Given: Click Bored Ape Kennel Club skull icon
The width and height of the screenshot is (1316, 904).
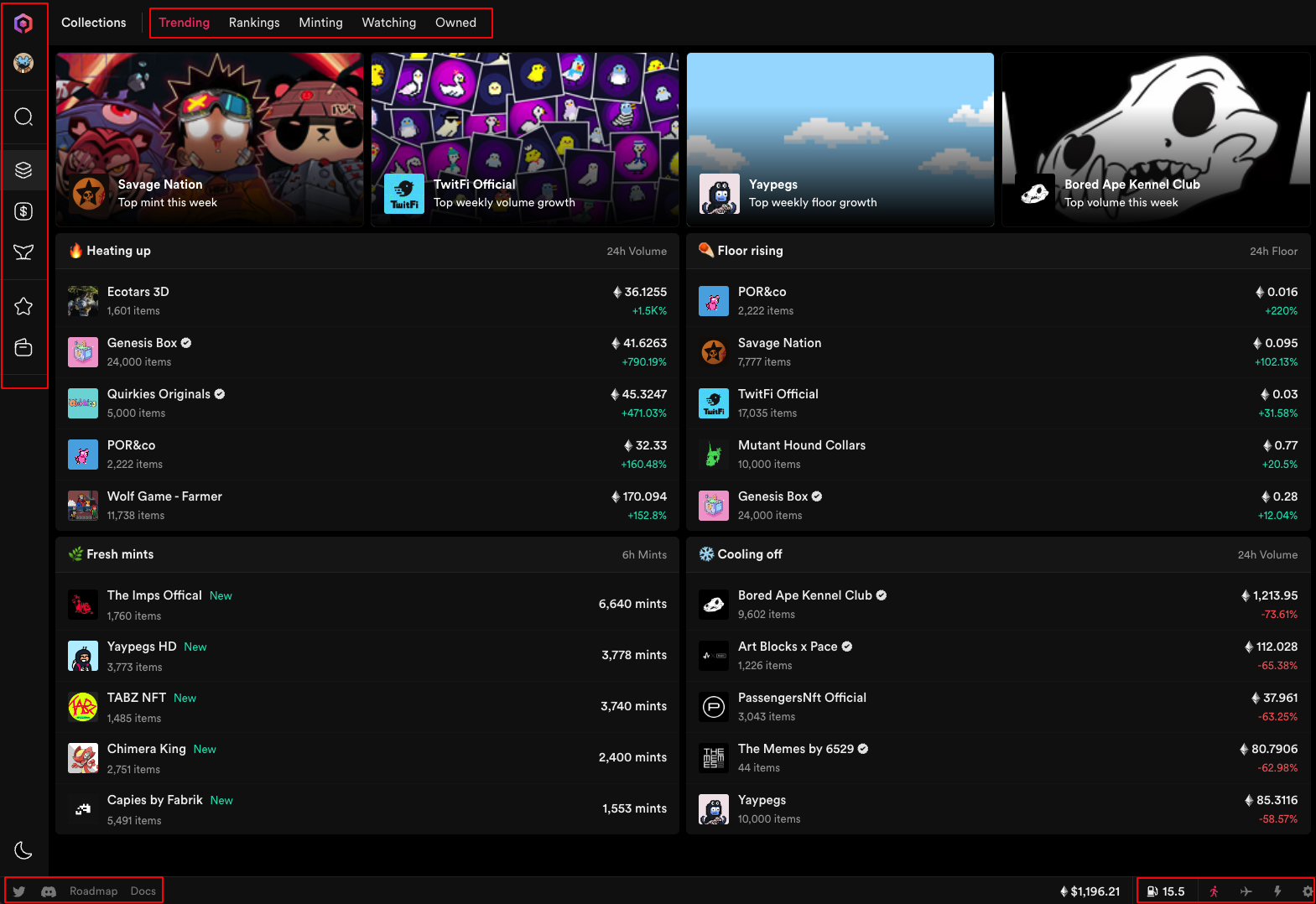Looking at the screenshot, I should pyautogui.click(x=714, y=605).
